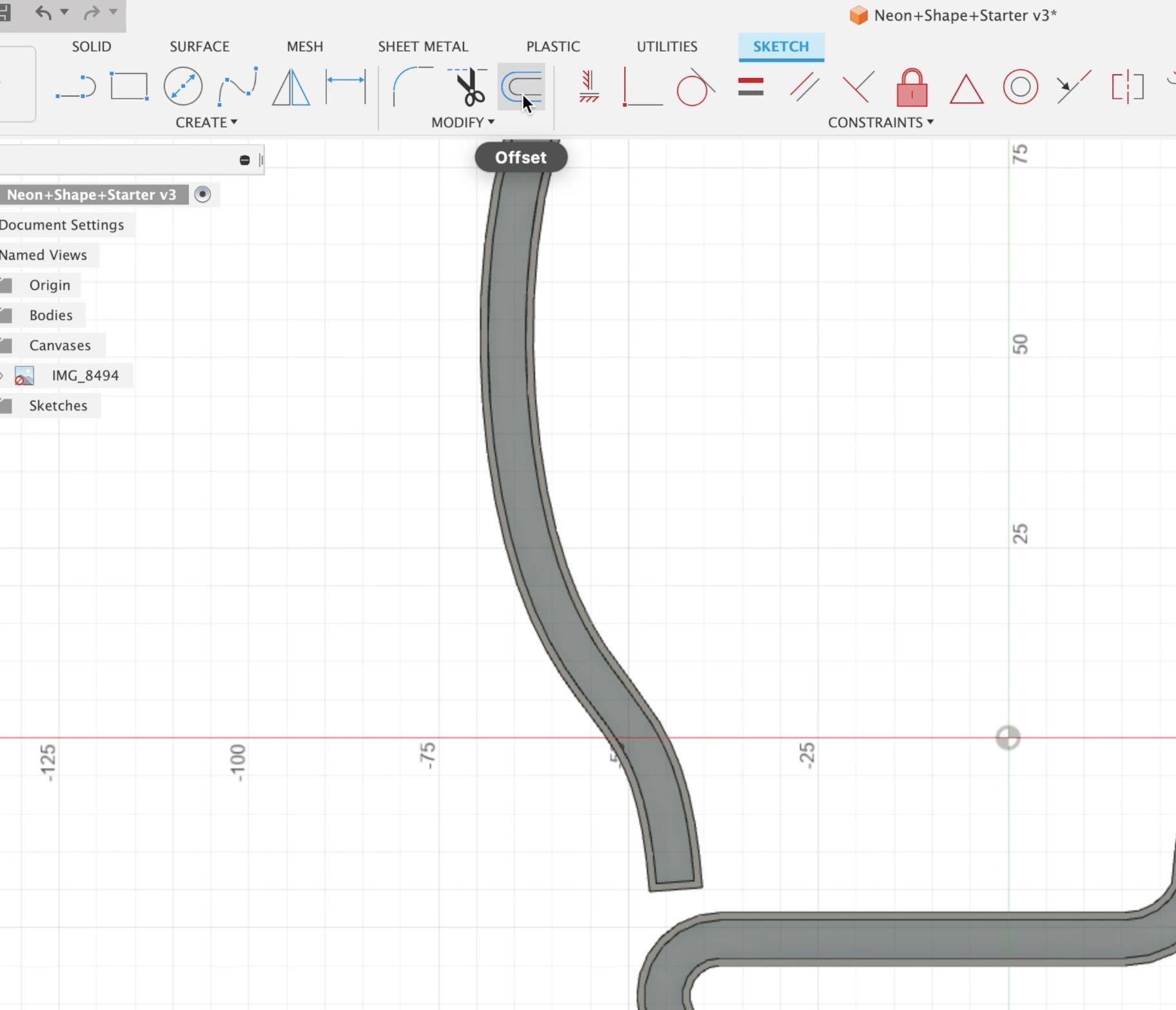Select the Offset tool

(x=521, y=87)
